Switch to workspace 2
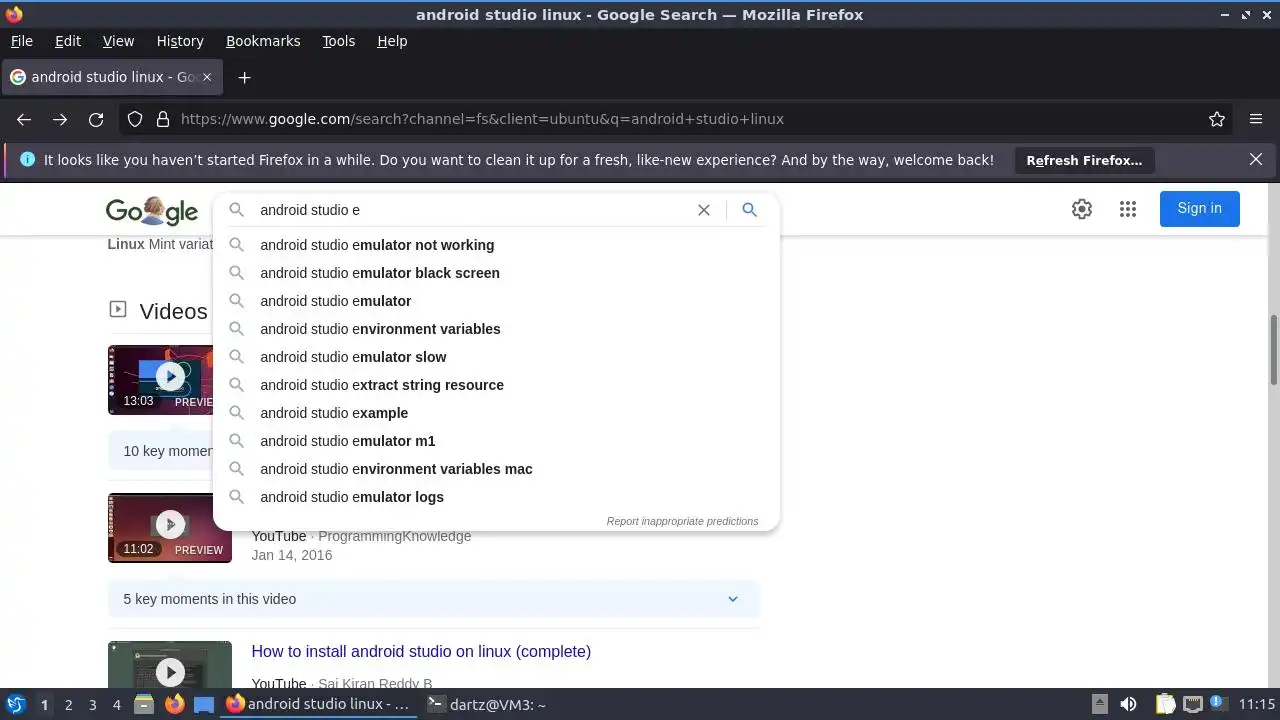This screenshot has width=1280, height=720. (68, 705)
